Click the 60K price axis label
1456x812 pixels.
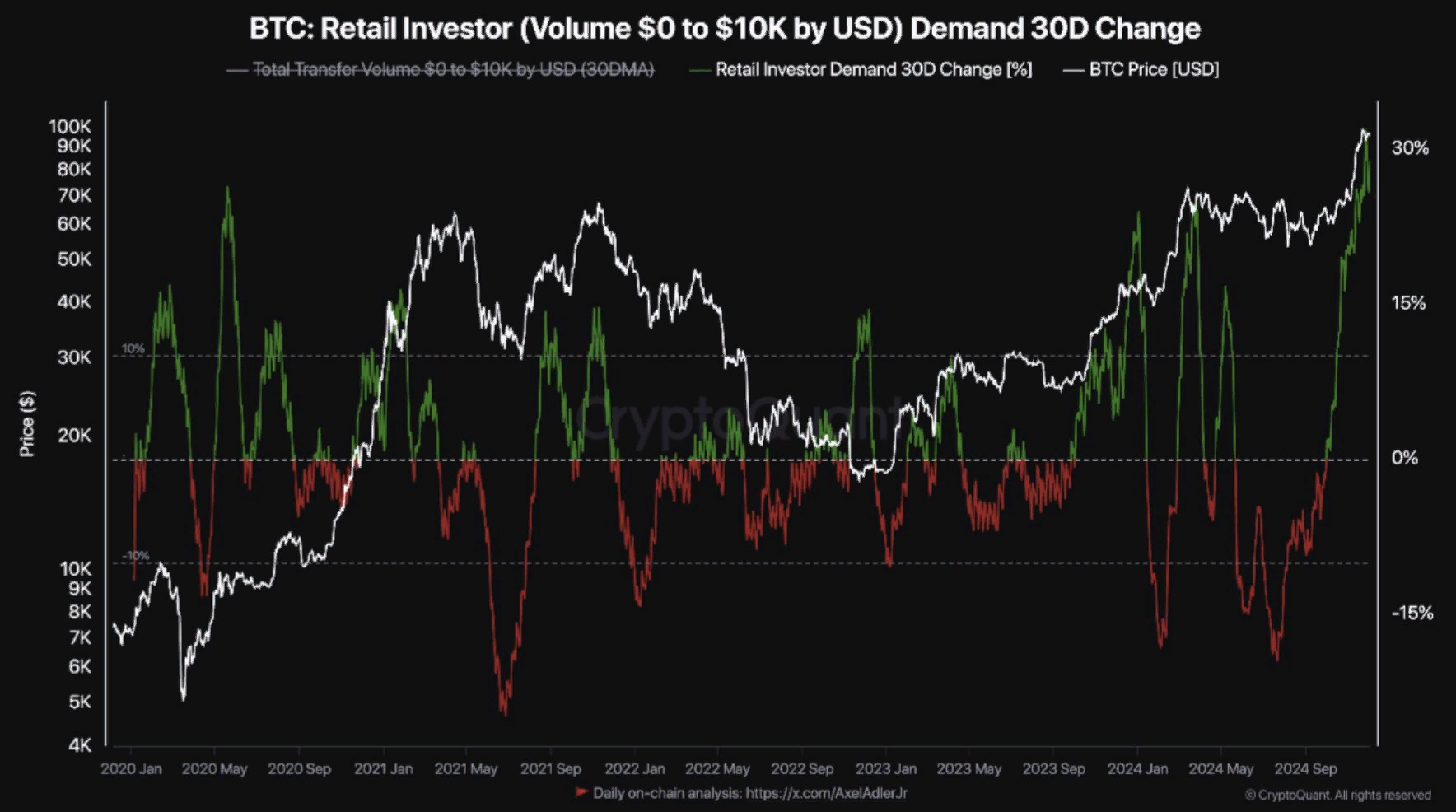tap(75, 224)
